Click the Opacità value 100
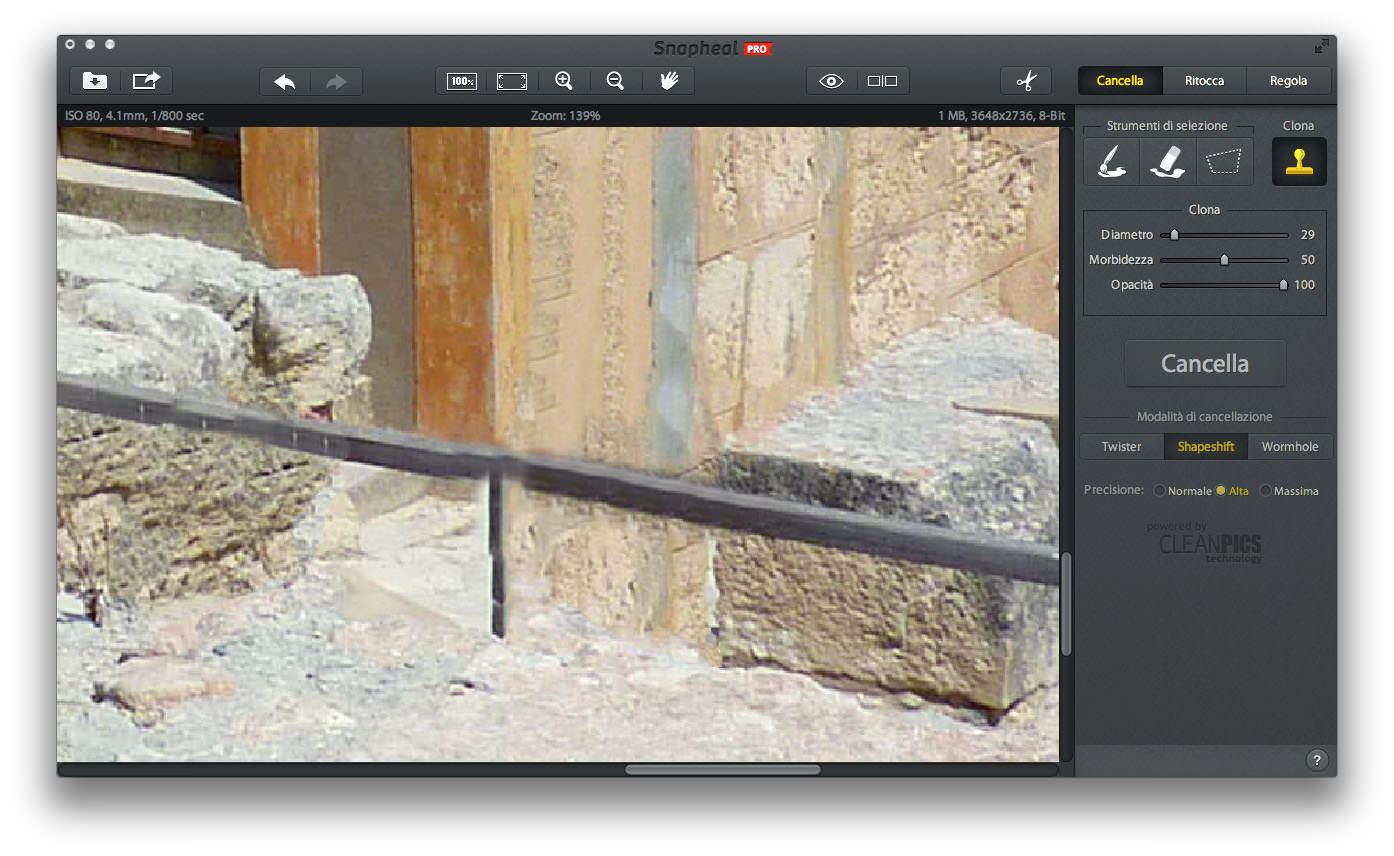 coord(1304,285)
